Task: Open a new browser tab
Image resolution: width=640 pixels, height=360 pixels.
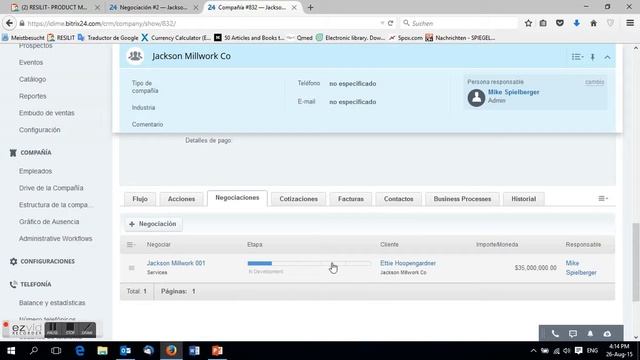Action: coord(311,7)
